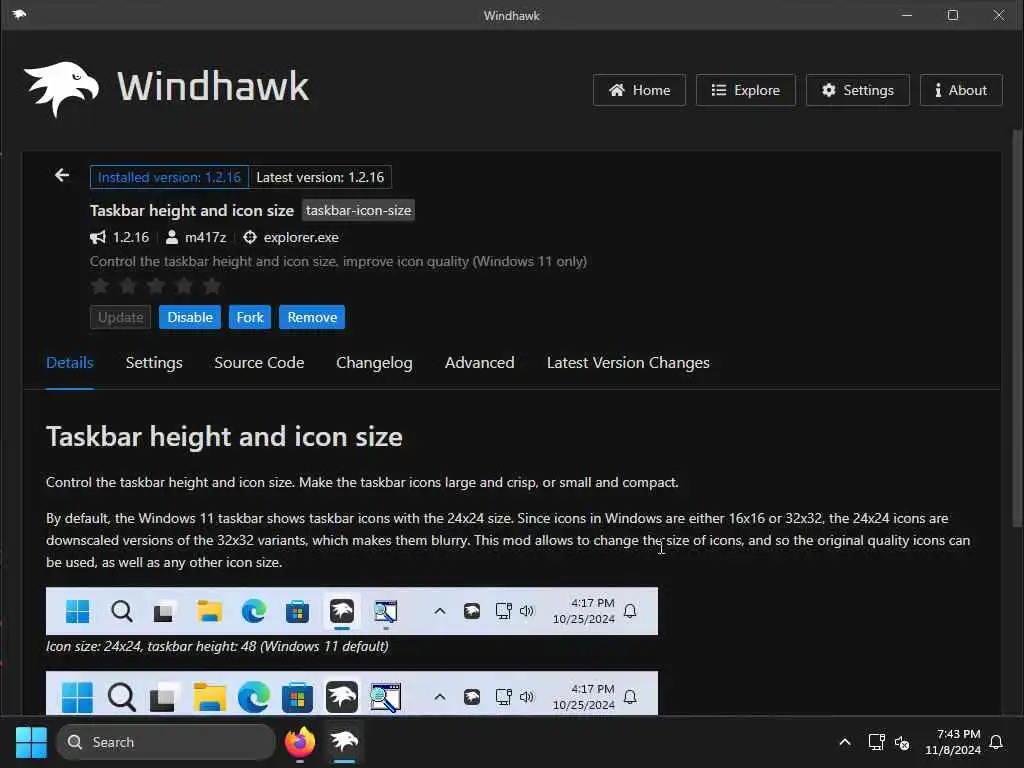Rate the mod four stars
1024x768 pixels.
click(184, 285)
